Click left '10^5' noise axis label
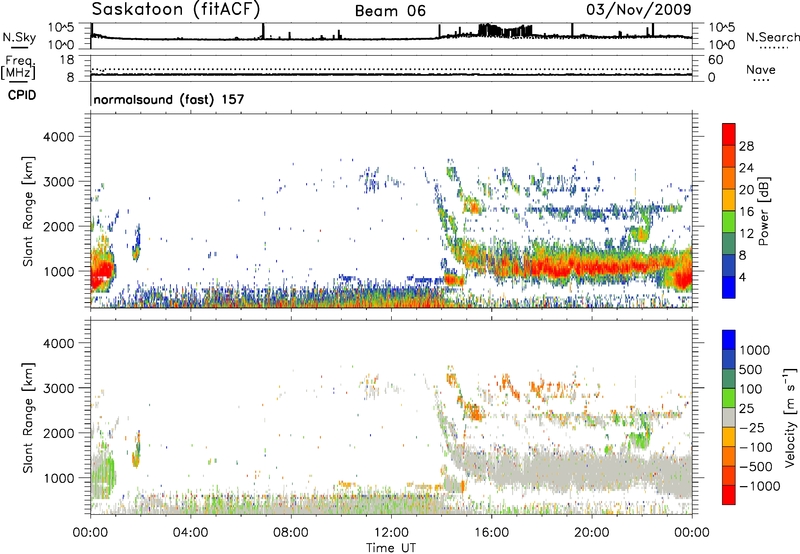This screenshot has width=800, height=554. tap(62, 28)
